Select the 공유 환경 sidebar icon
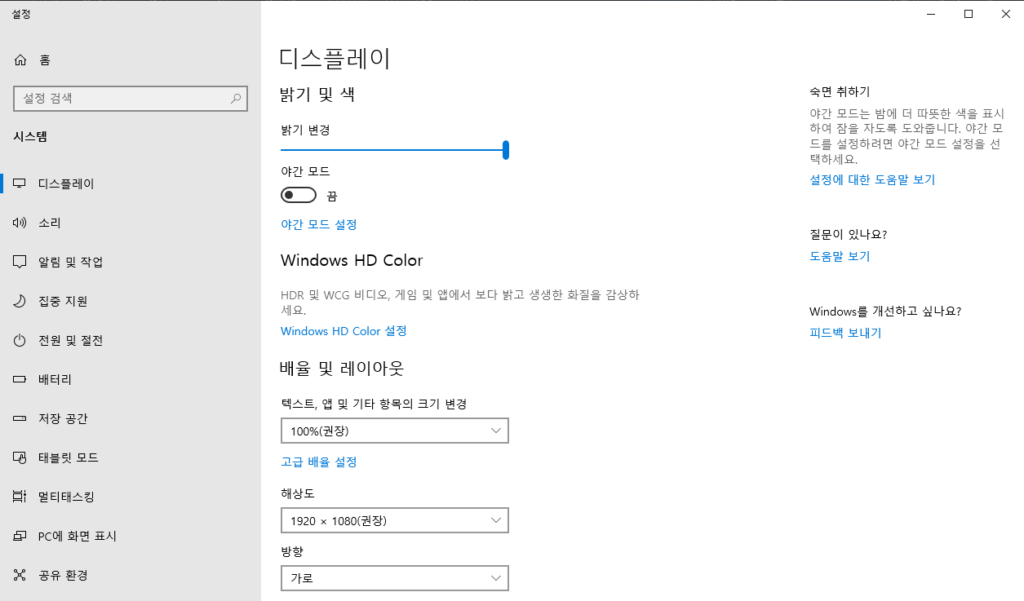 point(18,575)
